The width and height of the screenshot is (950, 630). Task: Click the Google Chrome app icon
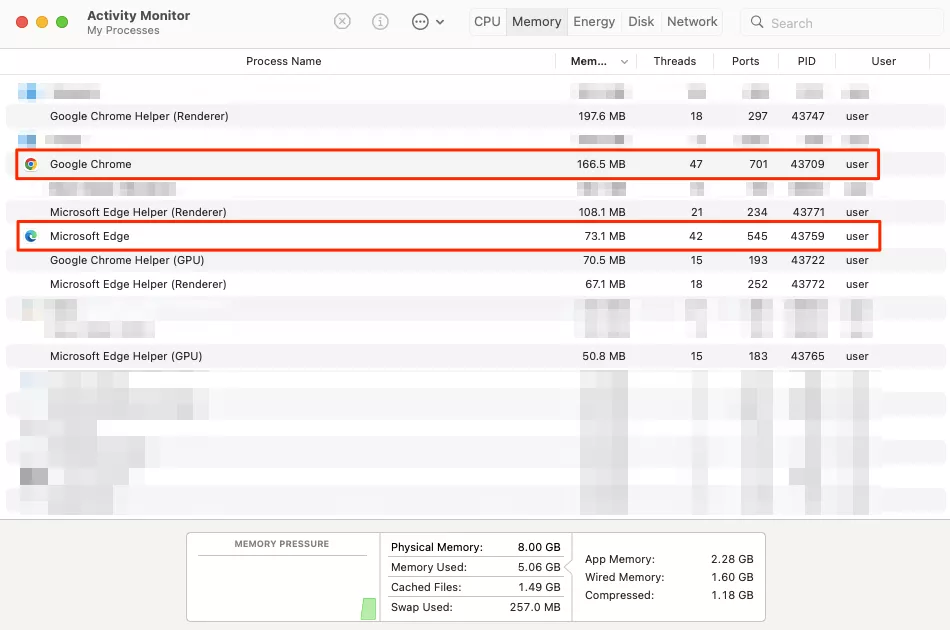(x=31, y=164)
